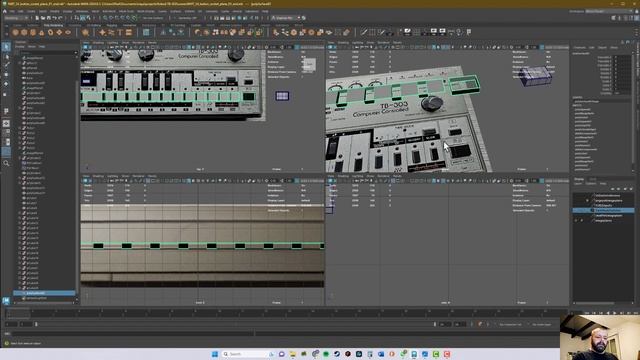
Task: Toggle Snap to Grids on the status line
Action: pyautogui.click(x=105, y=18)
